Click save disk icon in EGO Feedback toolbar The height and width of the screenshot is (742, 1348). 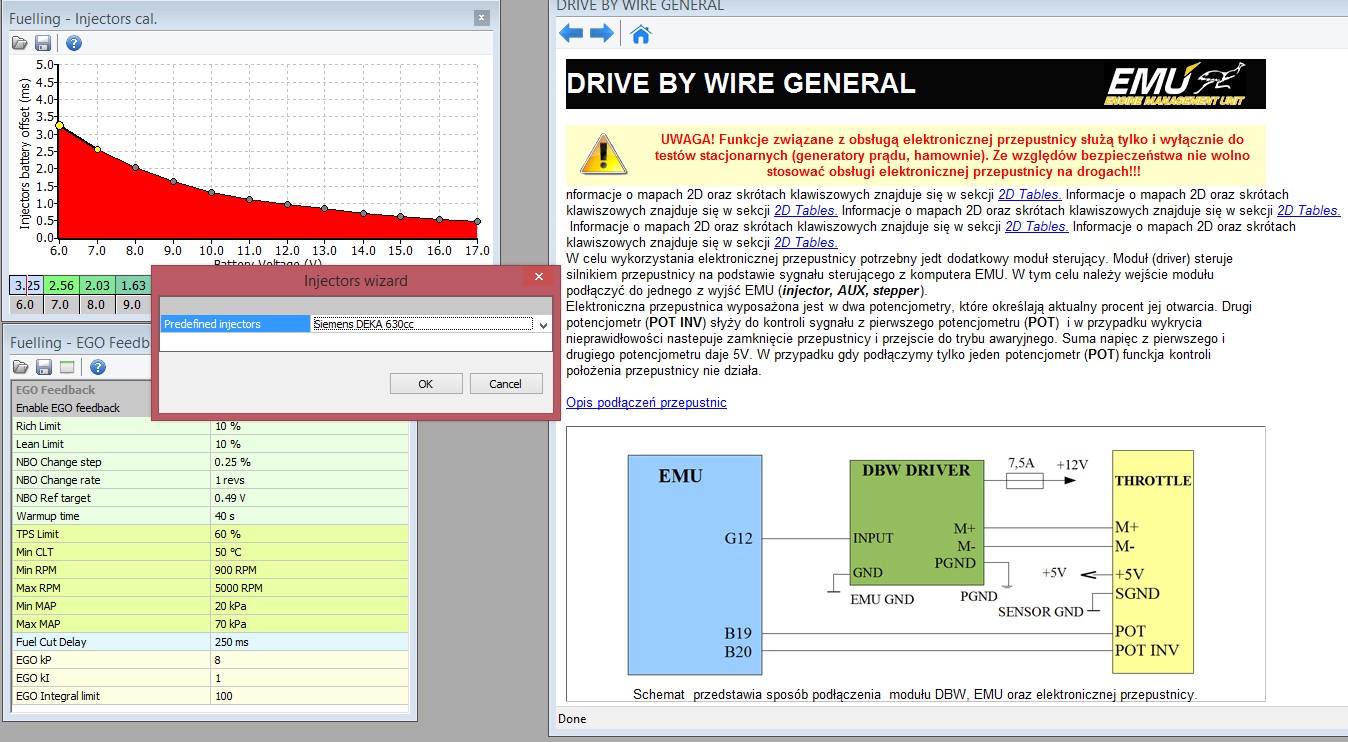coord(43,367)
